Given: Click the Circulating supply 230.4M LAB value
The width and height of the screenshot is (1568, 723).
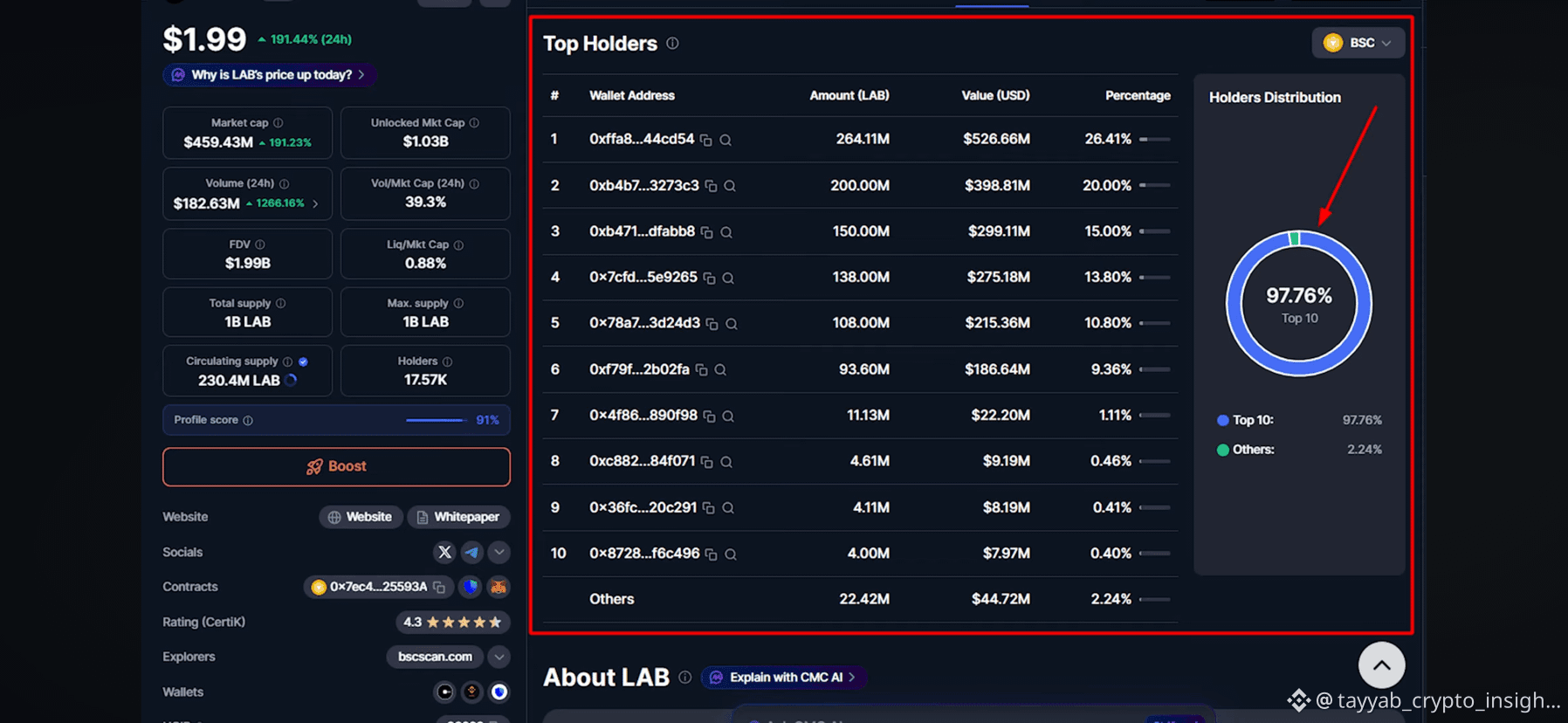Looking at the screenshot, I should pyautogui.click(x=239, y=381).
